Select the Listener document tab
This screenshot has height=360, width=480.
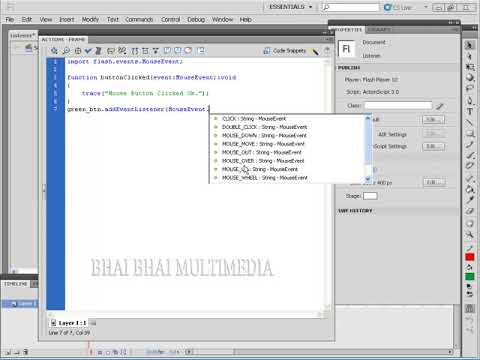pos(22,35)
